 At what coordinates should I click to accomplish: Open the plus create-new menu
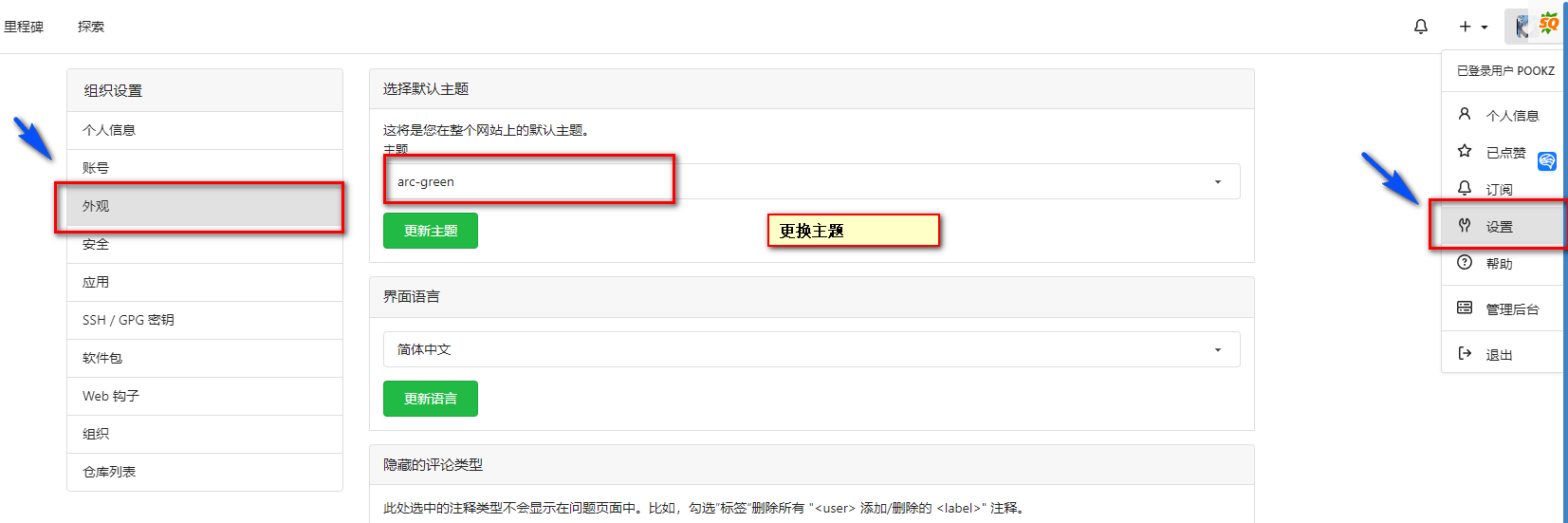(1472, 27)
